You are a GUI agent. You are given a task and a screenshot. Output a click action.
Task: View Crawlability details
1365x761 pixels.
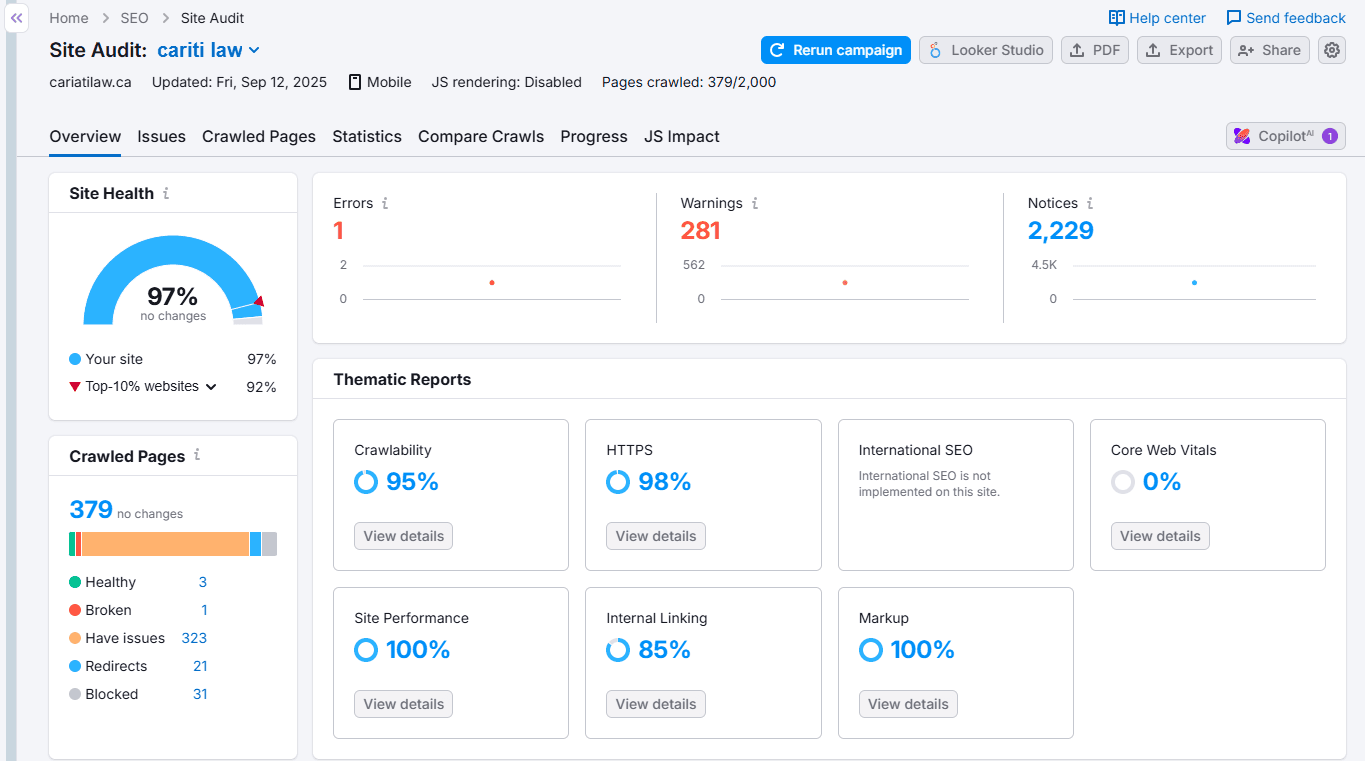[404, 536]
